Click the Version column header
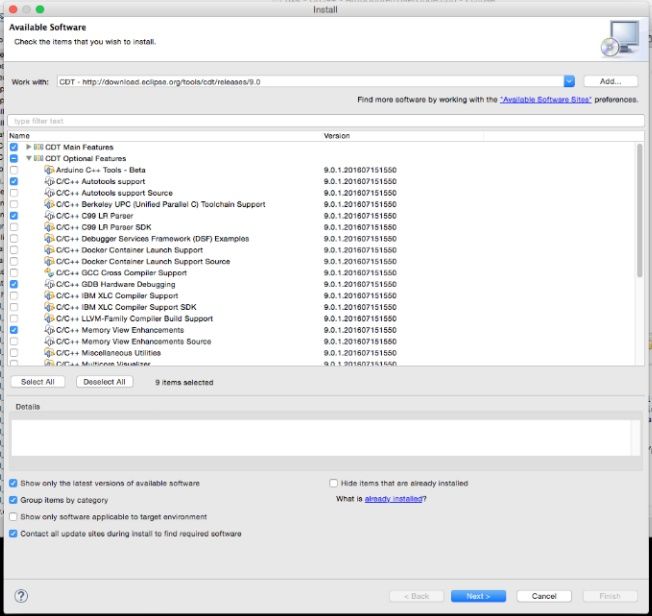652x616 pixels. click(x=403, y=136)
